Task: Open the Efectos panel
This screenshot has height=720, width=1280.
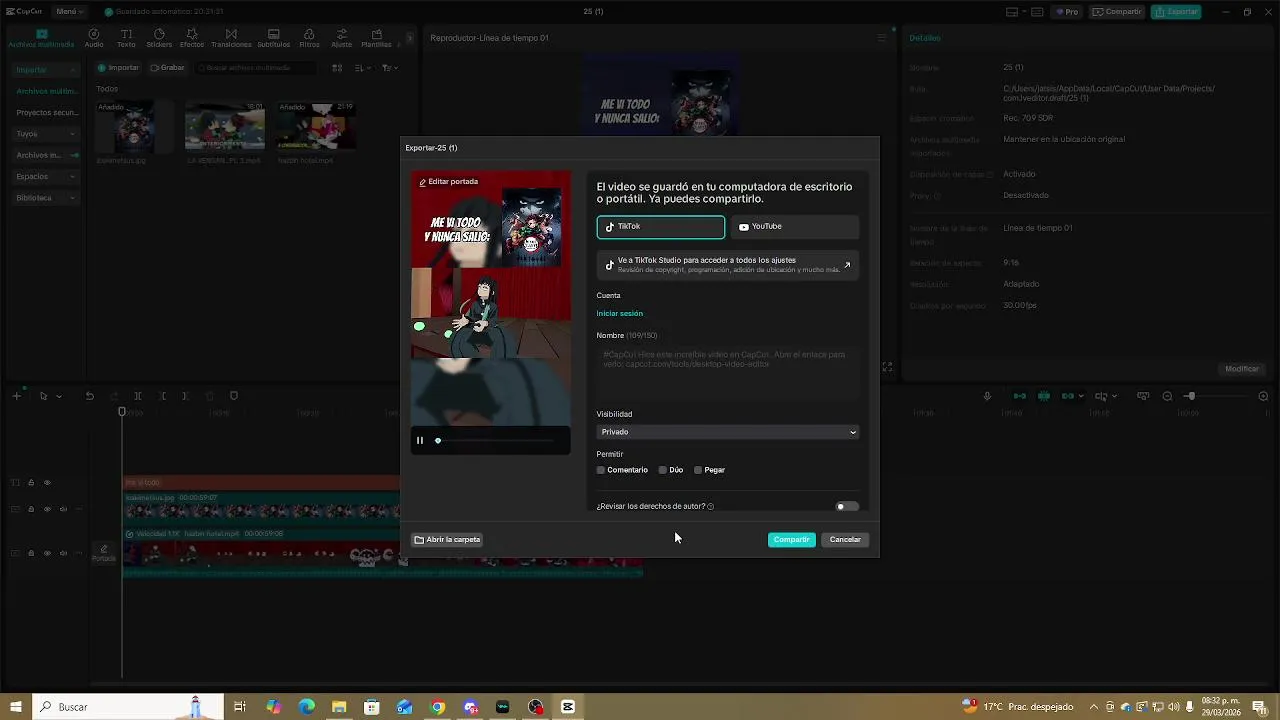Action: tap(192, 38)
